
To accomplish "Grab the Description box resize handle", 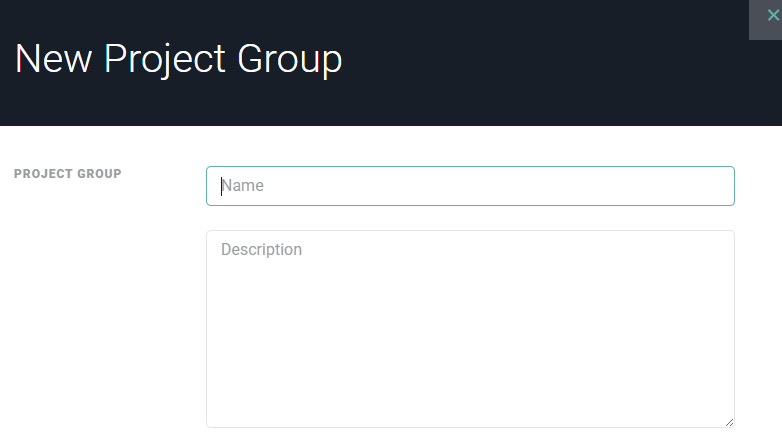I will point(728,422).
